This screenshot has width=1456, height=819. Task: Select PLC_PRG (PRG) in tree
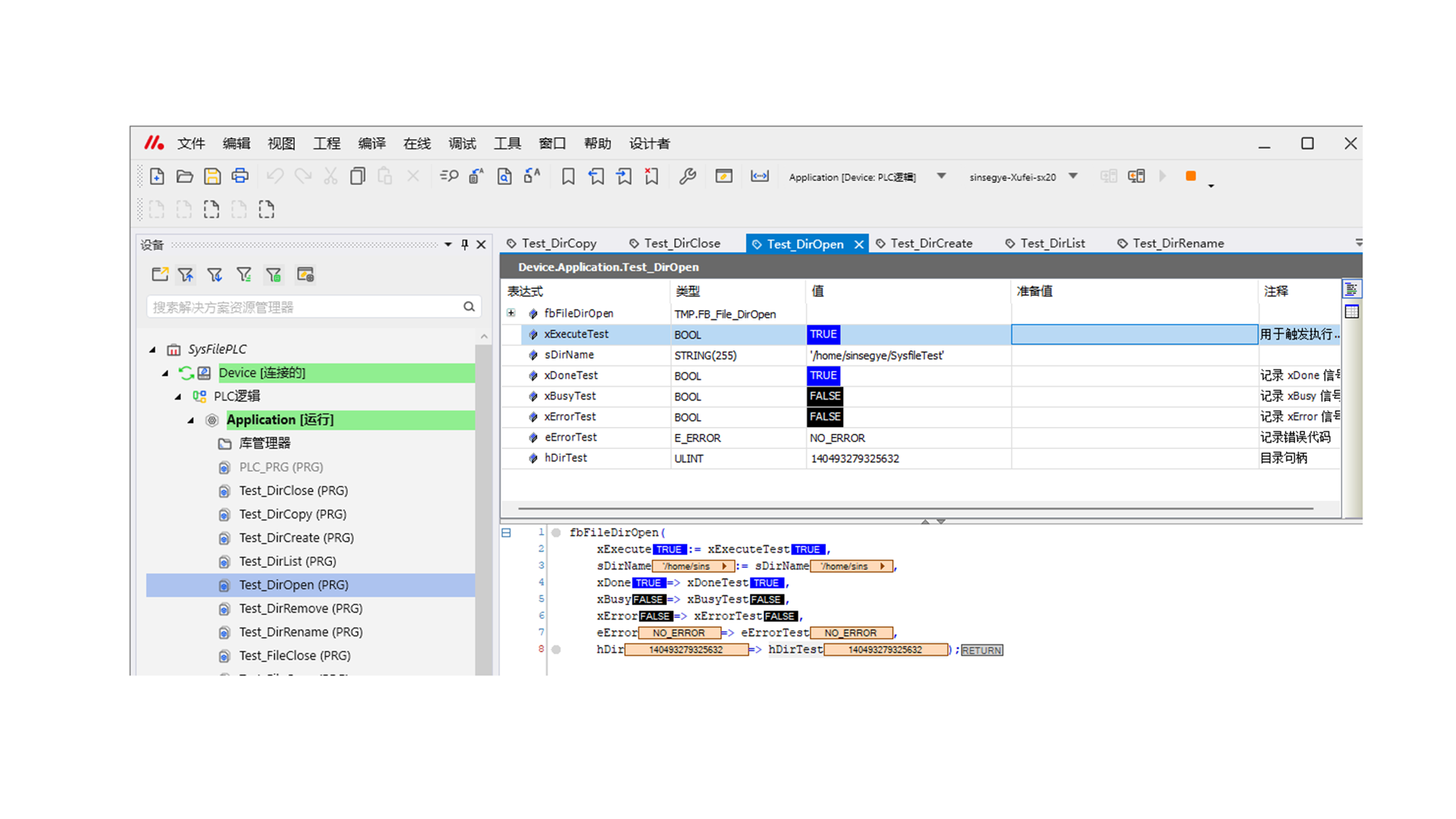click(281, 467)
